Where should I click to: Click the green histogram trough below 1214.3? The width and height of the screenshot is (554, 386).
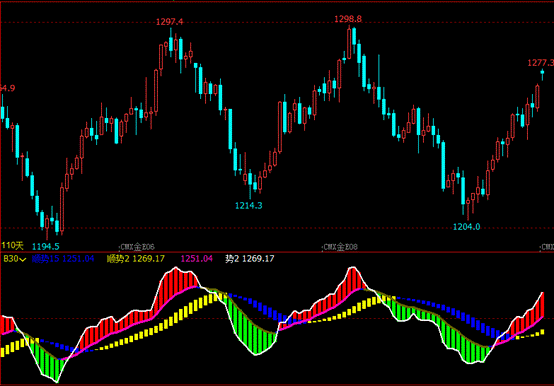pyautogui.click(x=256, y=339)
